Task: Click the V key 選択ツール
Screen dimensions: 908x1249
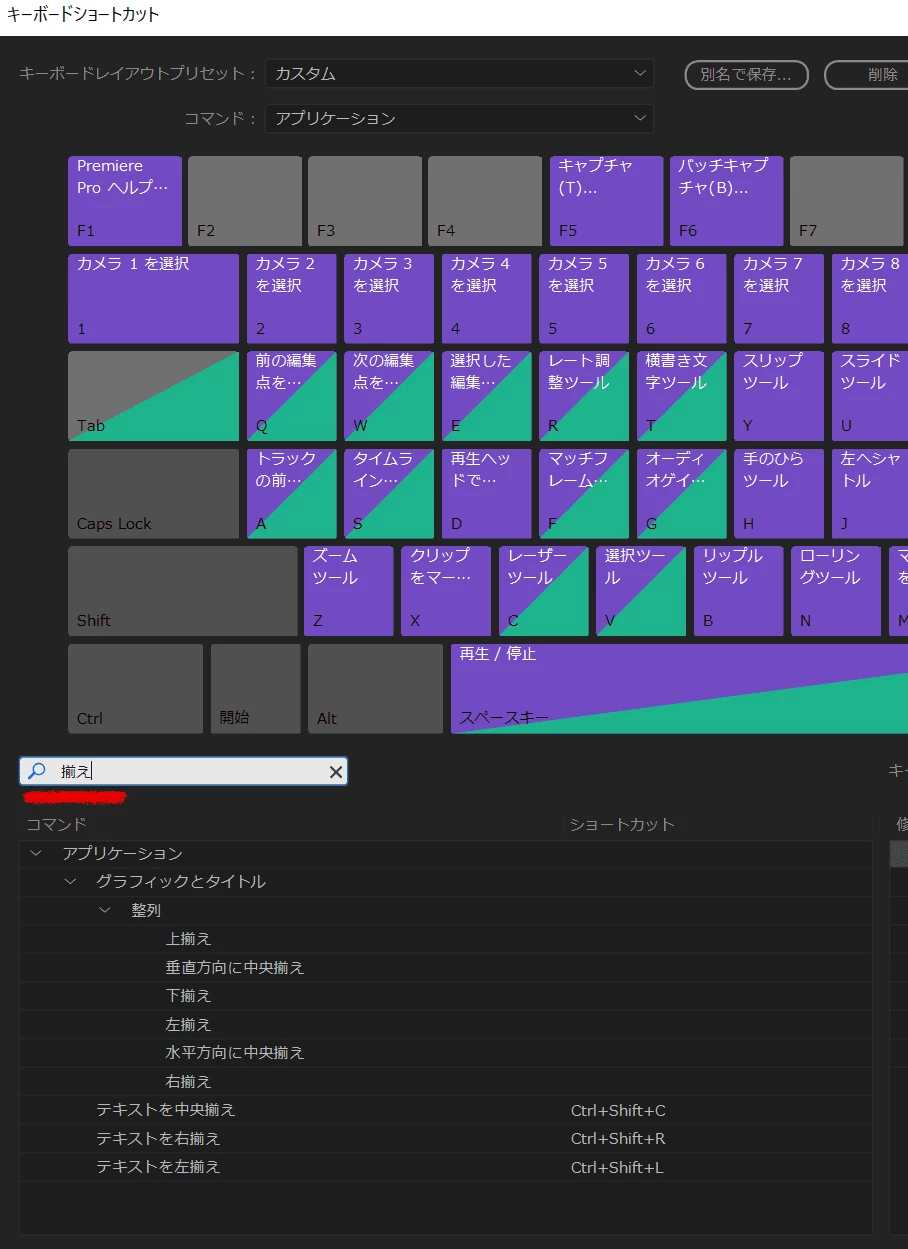Action: (641, 591)
